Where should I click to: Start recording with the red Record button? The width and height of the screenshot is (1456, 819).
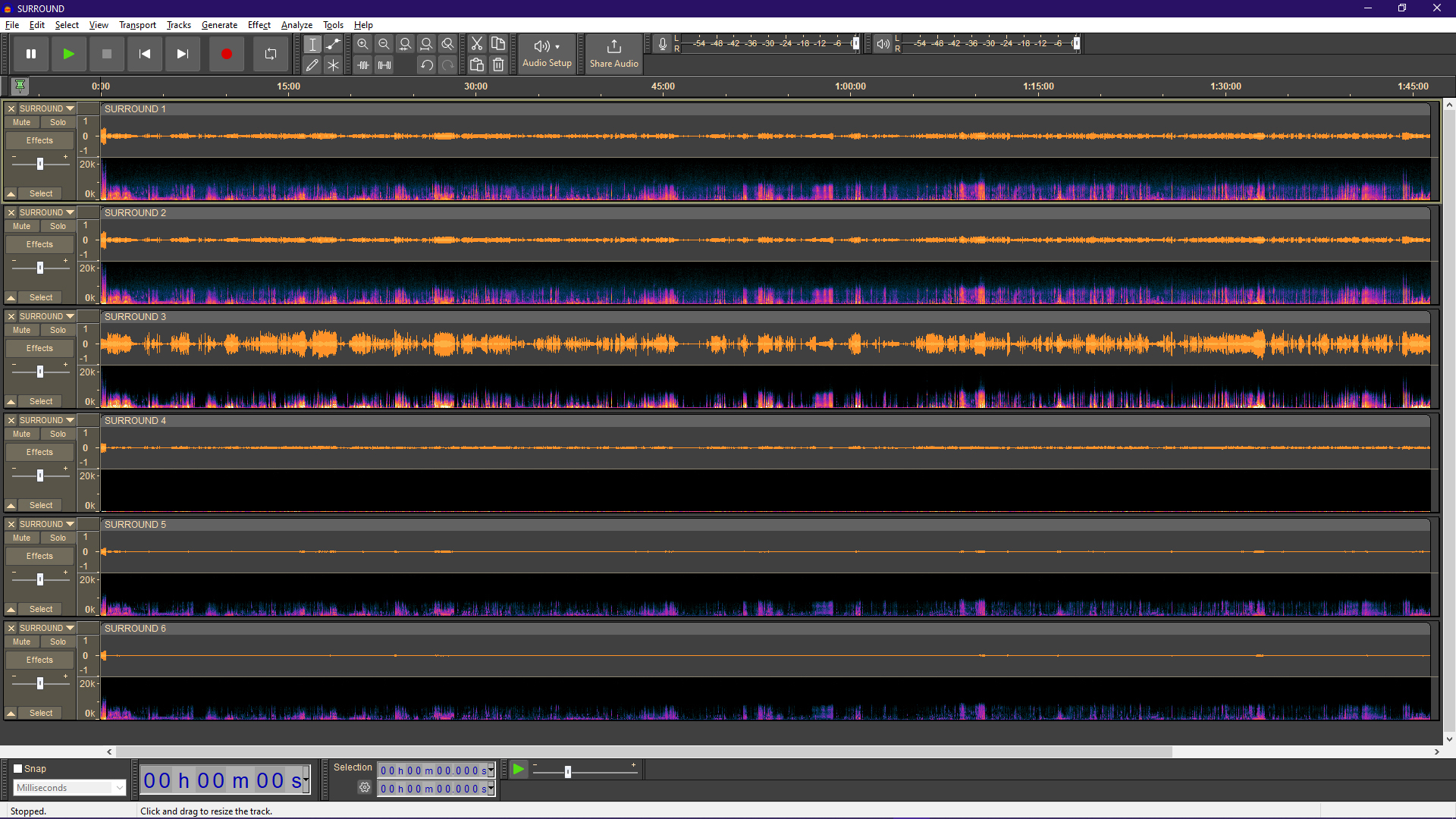click(x=226, y=54)
